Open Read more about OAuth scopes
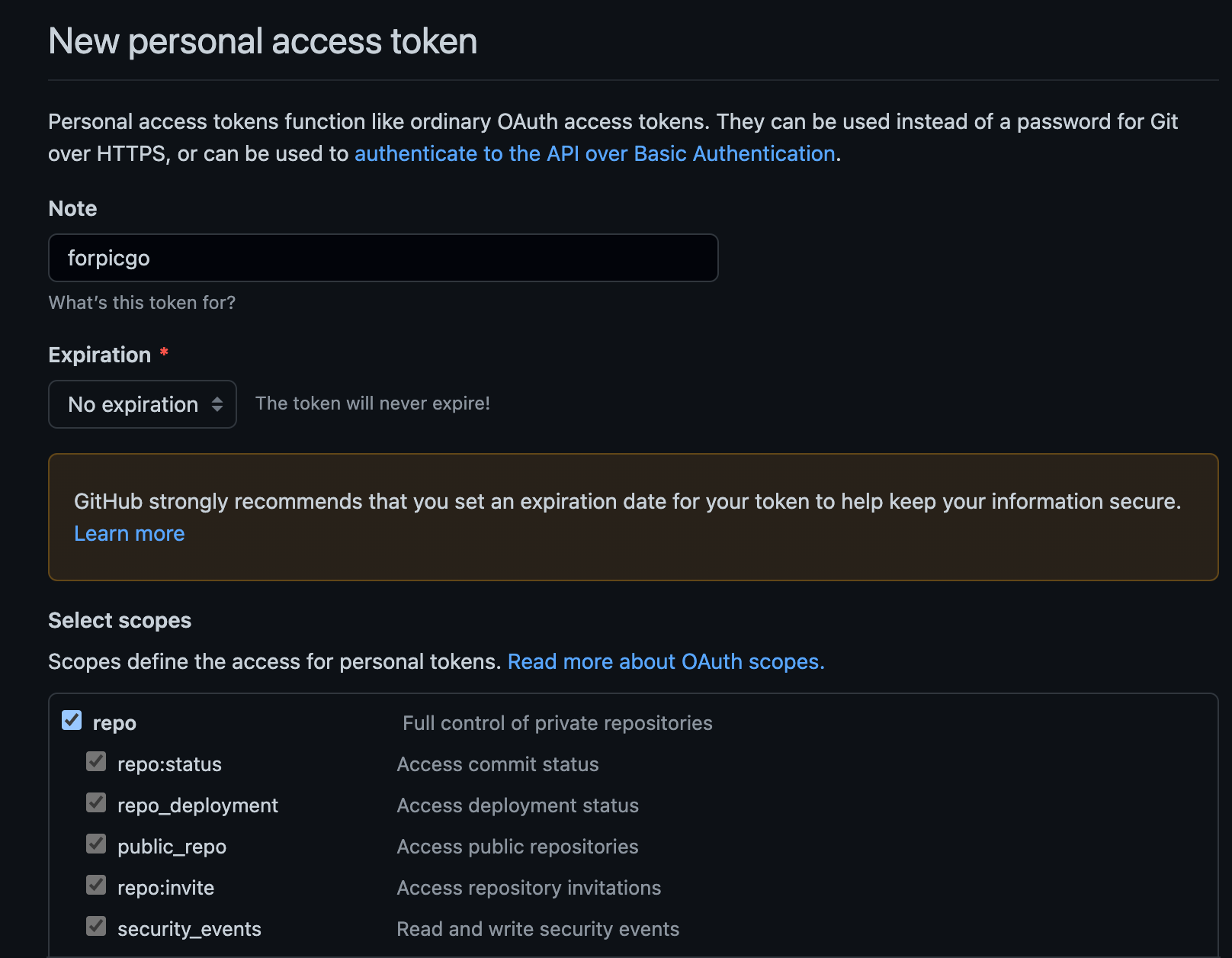The image size is (1232, 958). 666,661
